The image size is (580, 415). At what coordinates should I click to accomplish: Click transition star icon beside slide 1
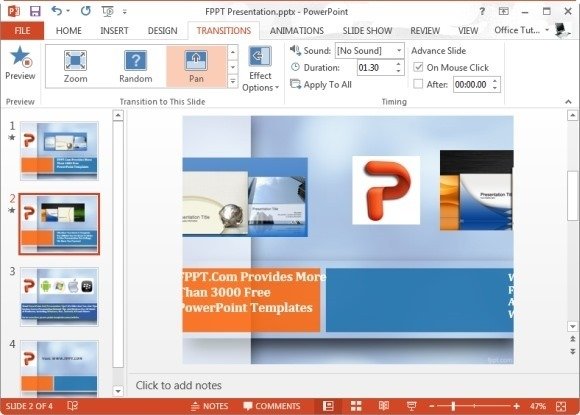coord(12,138)
